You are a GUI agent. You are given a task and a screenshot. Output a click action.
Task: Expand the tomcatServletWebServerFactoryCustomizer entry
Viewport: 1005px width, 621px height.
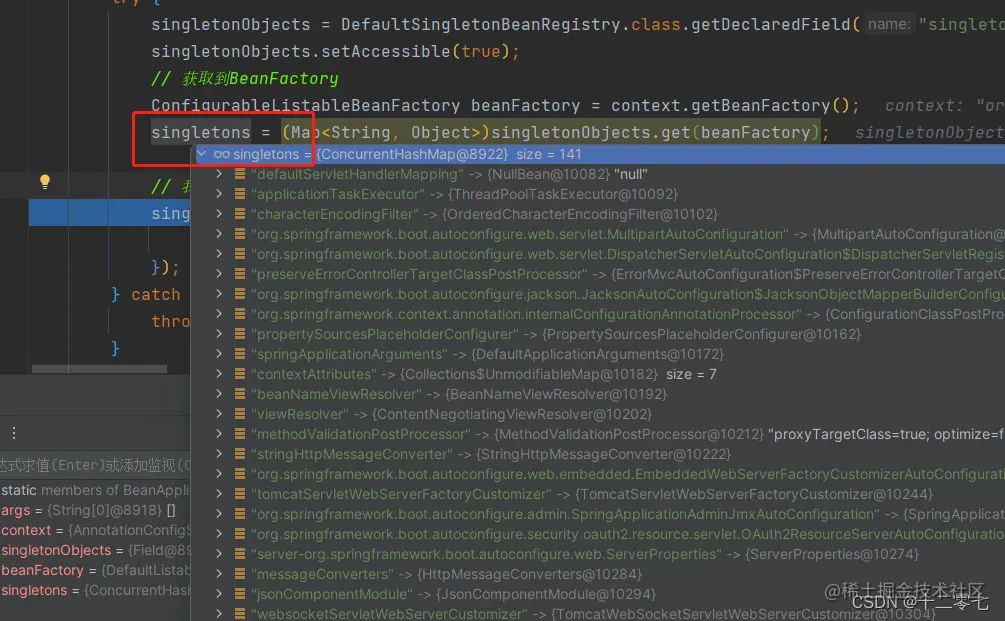click(219, 494)
